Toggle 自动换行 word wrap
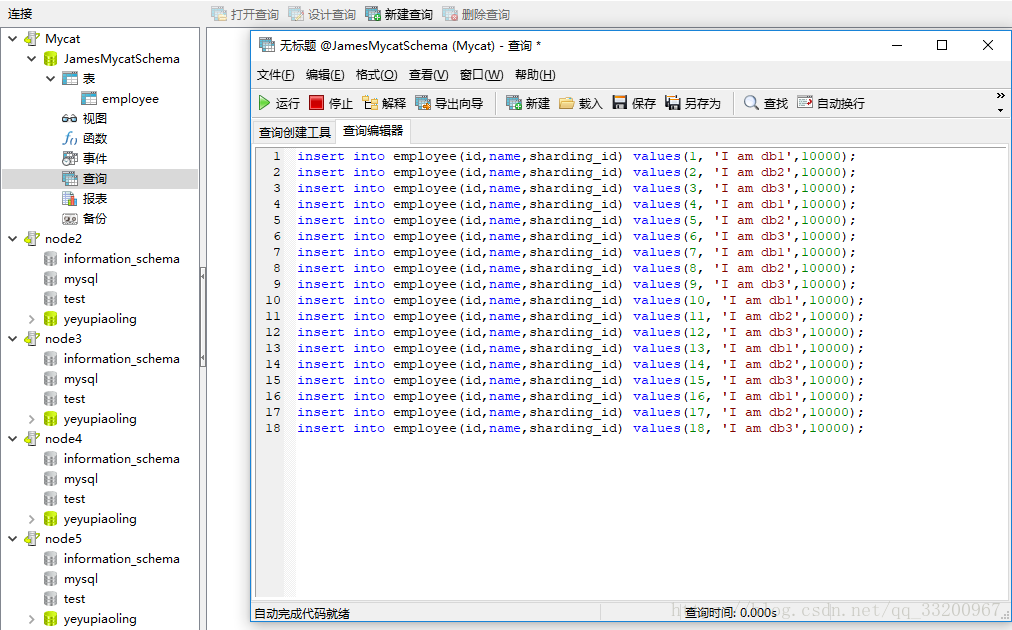Viewport: 1012px width, 630px height. pos(831,103)
